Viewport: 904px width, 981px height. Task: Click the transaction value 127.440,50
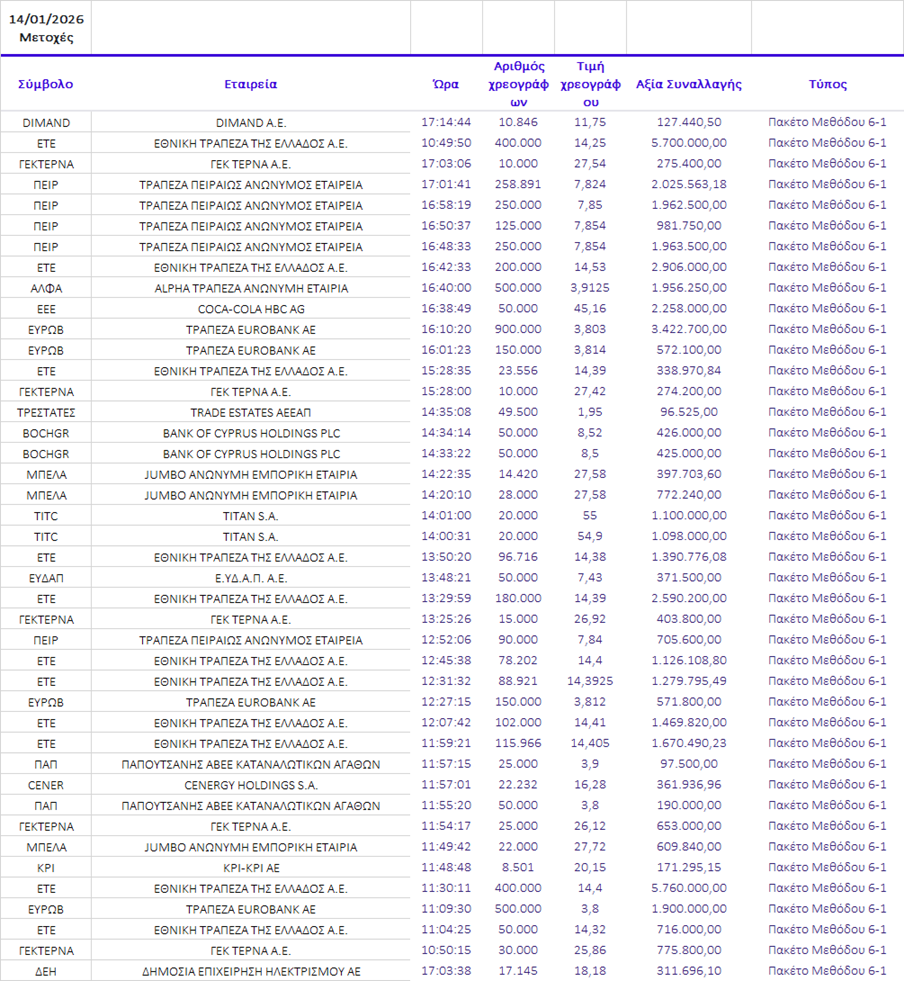tap(689, 122)
